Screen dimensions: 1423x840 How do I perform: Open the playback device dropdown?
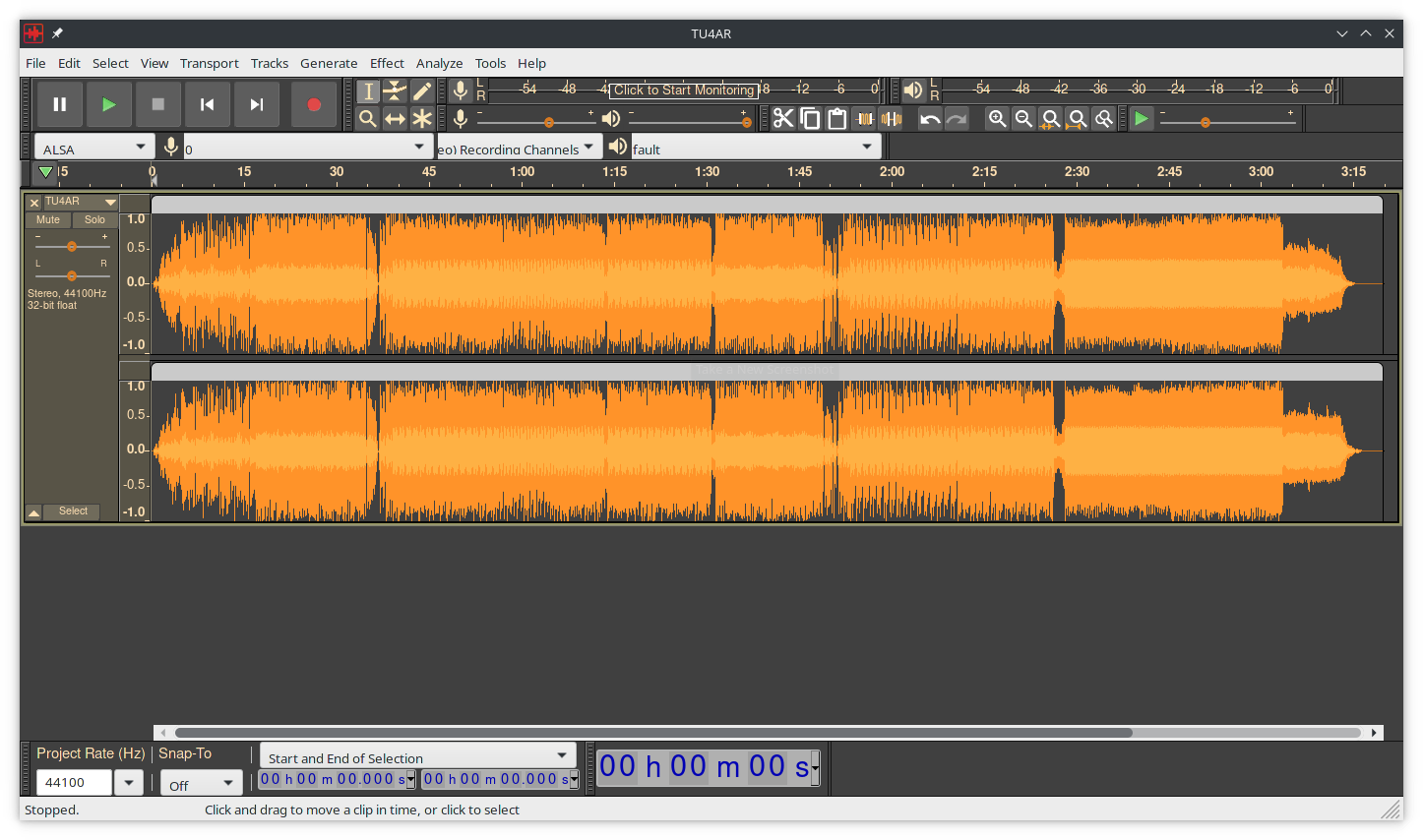pos(755,148)
